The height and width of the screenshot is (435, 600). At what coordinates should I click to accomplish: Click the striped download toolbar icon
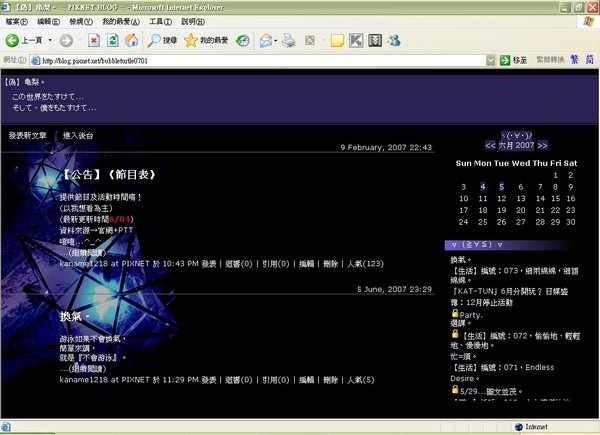(375, 40)
